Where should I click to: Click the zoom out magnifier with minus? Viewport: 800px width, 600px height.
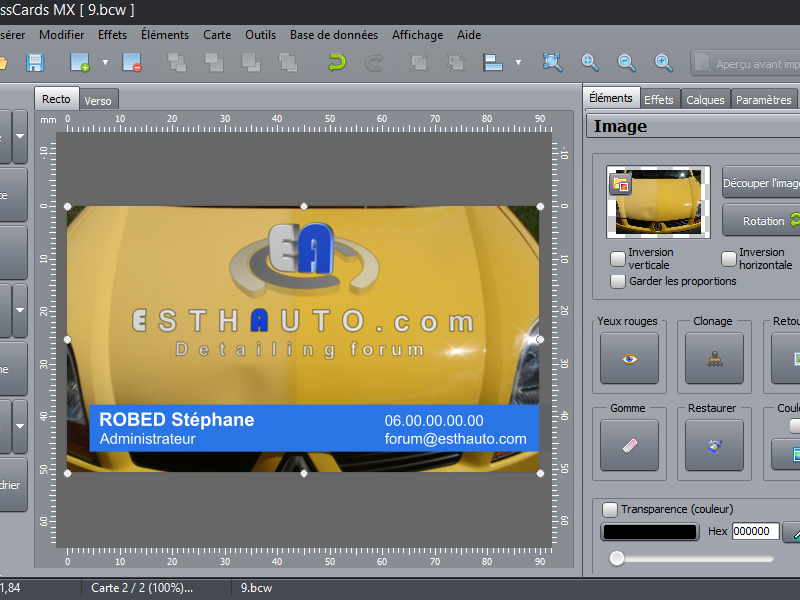coord(626,63)
